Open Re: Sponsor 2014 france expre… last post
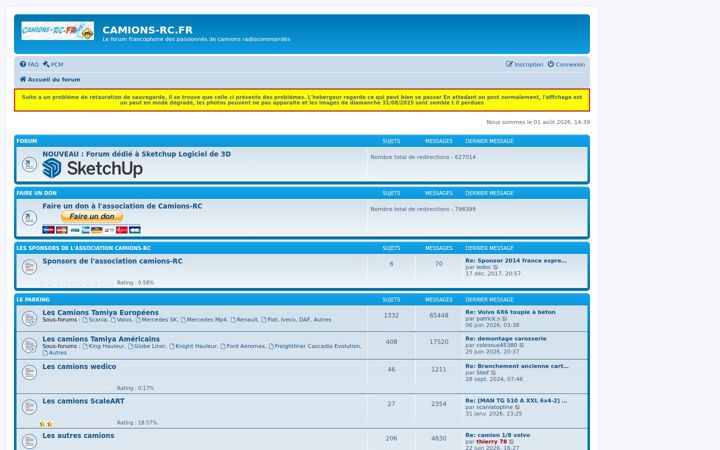 coord(516,260)
